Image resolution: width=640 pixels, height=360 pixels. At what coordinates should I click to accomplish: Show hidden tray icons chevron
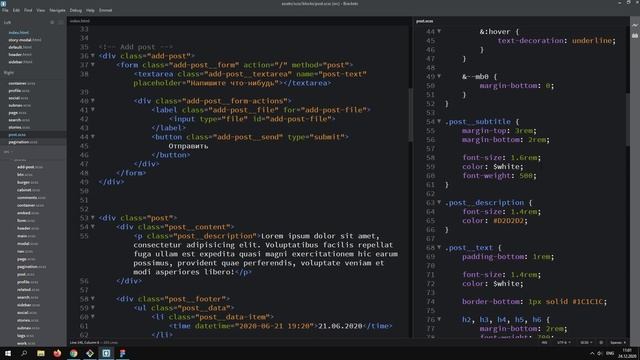point(592,353)
